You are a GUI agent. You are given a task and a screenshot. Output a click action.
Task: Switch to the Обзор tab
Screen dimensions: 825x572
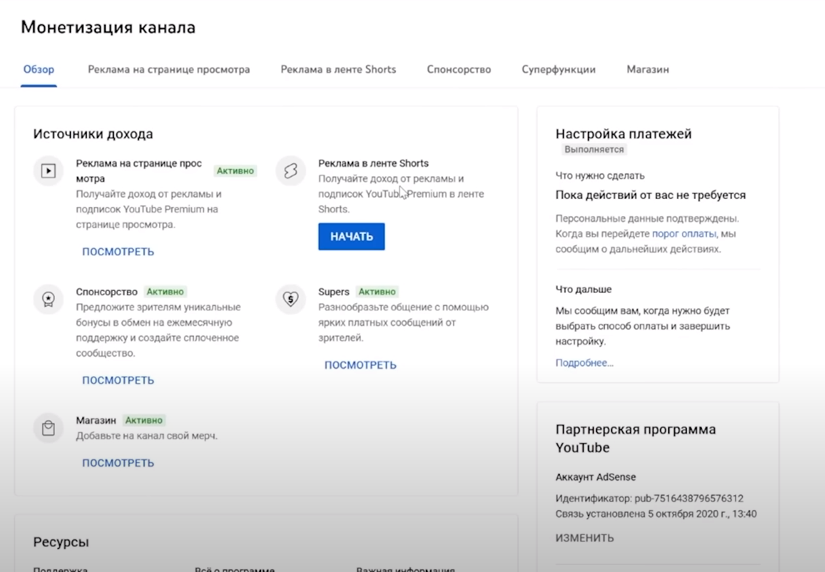point(39,69)
